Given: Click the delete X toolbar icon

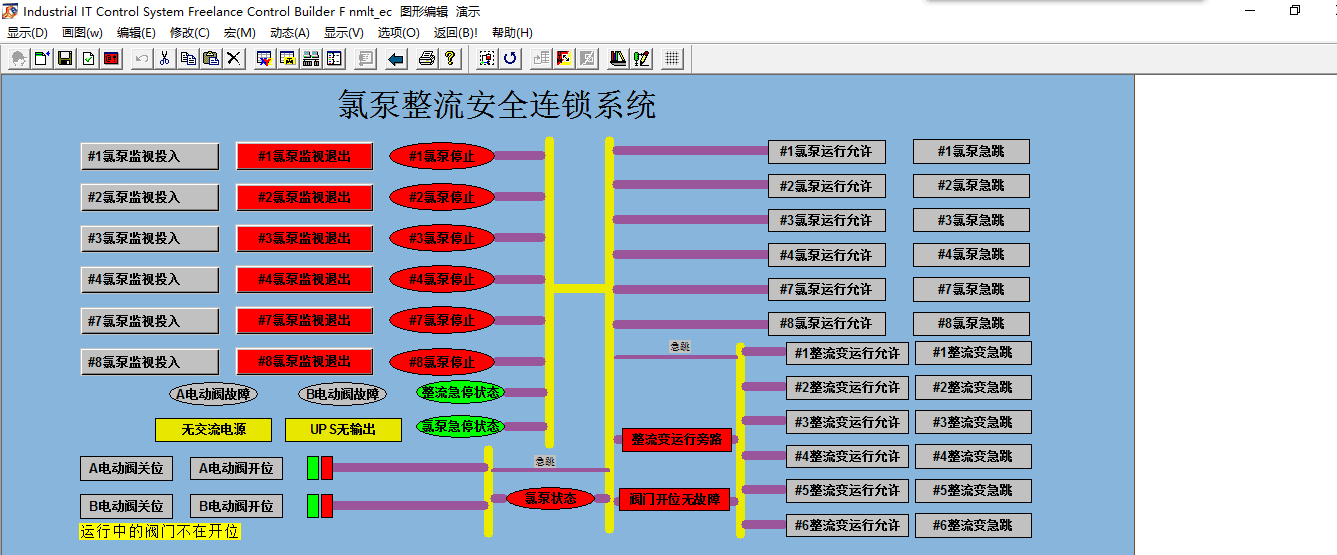Looking at the screenshot, I should pyautogui.click(x=234, y=59).
